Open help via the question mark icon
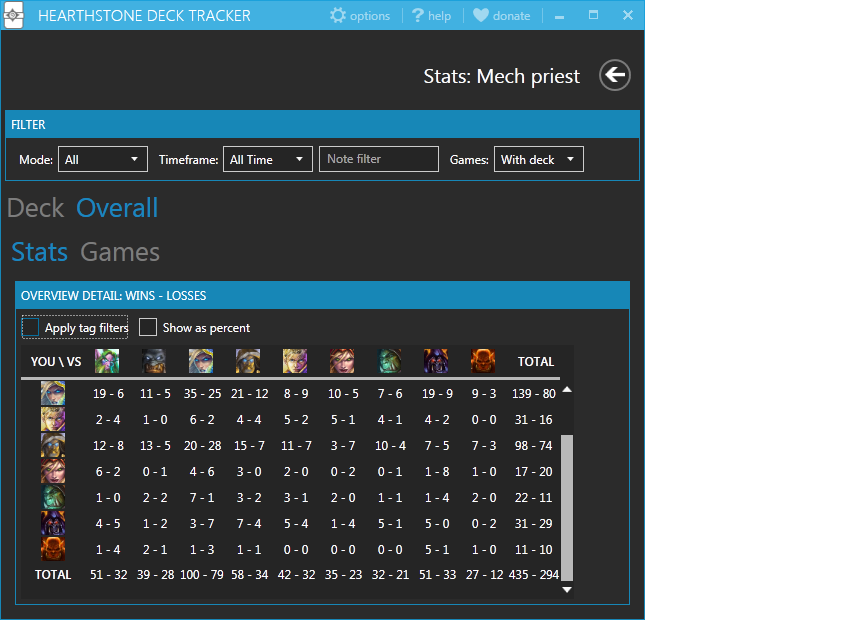 (418, 15)
